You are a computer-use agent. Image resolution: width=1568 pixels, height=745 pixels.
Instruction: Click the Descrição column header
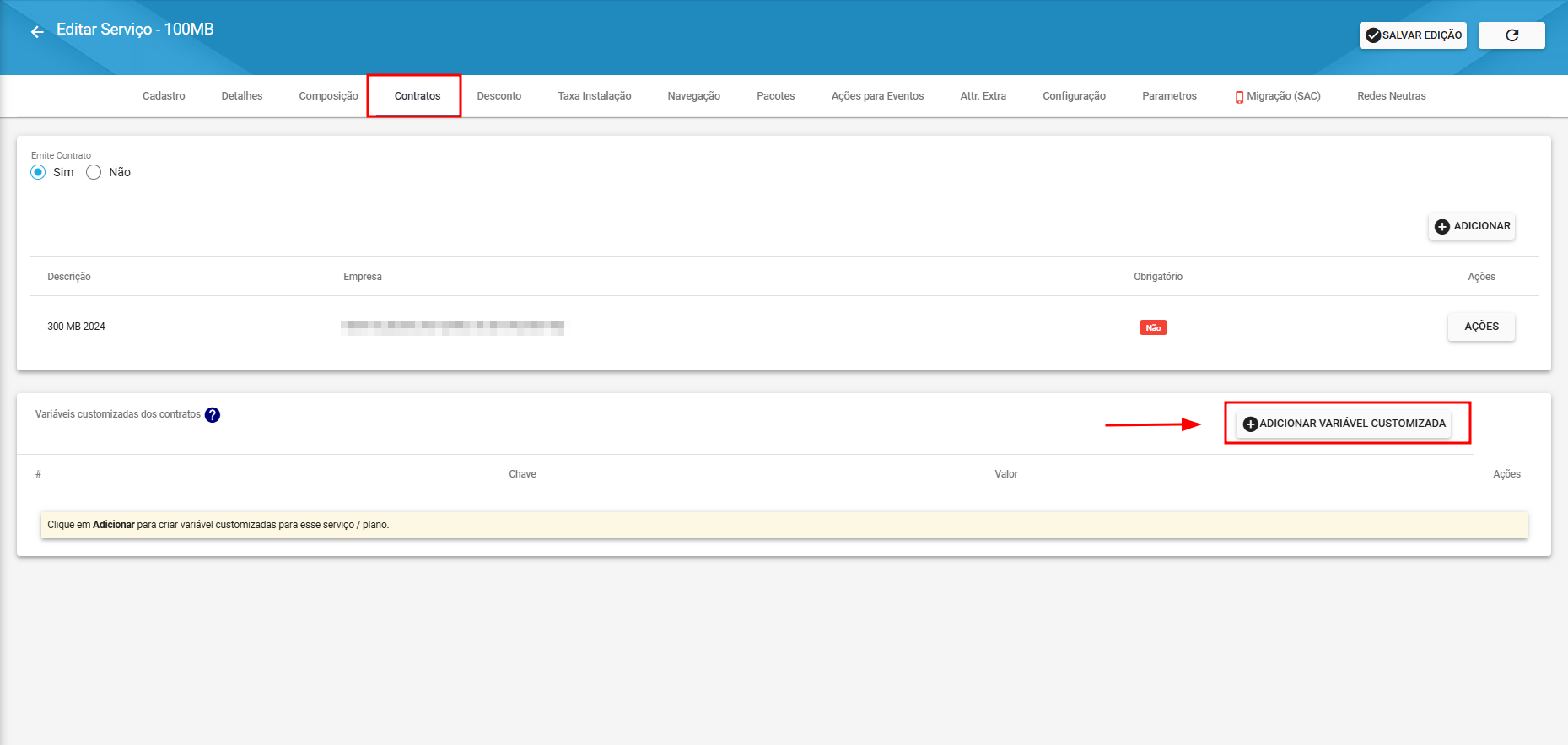point(69,277)
